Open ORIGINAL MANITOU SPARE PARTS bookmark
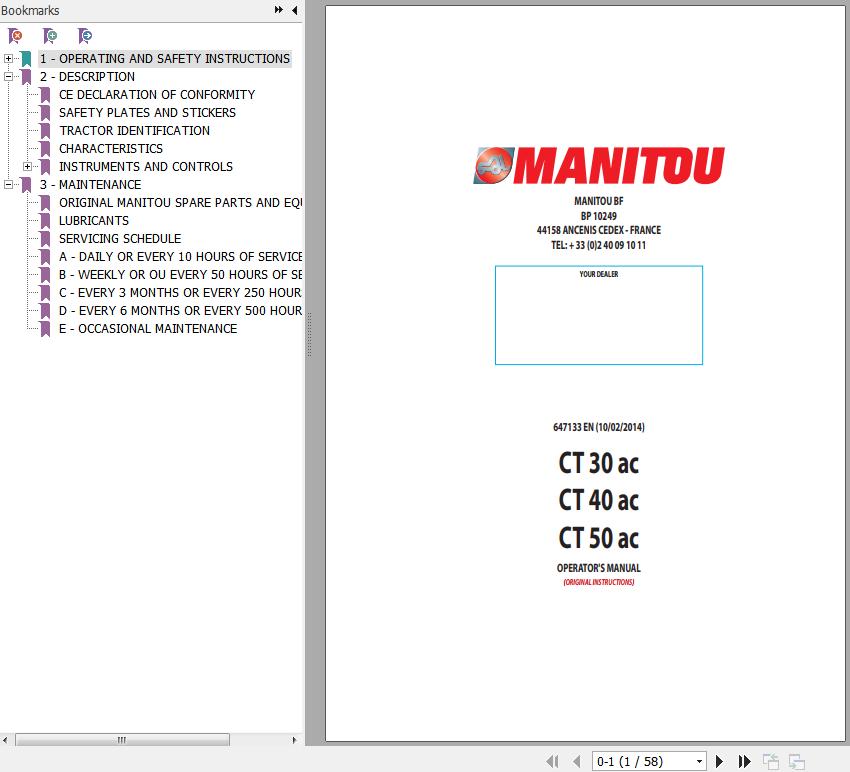Image resolution: width=850 pixels, height=772 pixels. point(180,202)
